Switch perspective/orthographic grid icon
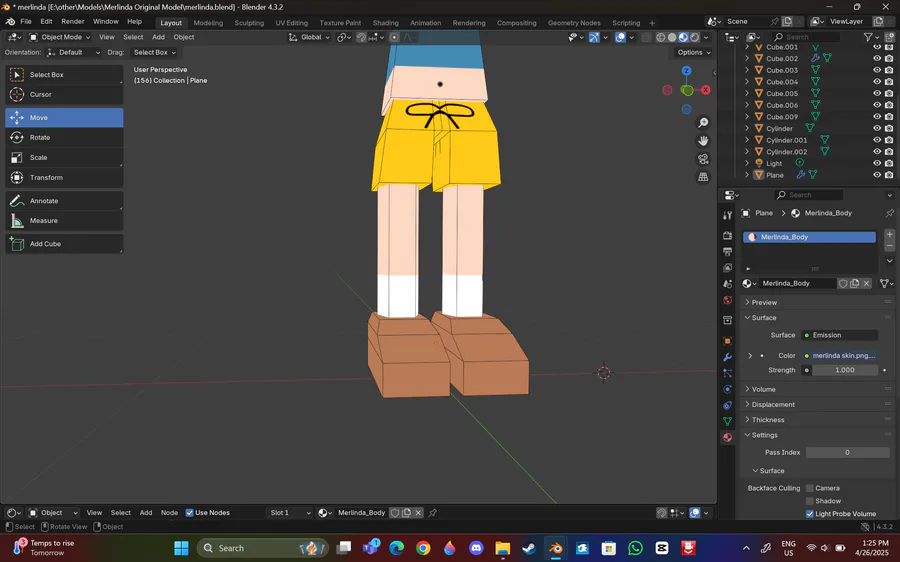This screenshot has width=900, height=562. pyautogui.click(x=703, y=177)
